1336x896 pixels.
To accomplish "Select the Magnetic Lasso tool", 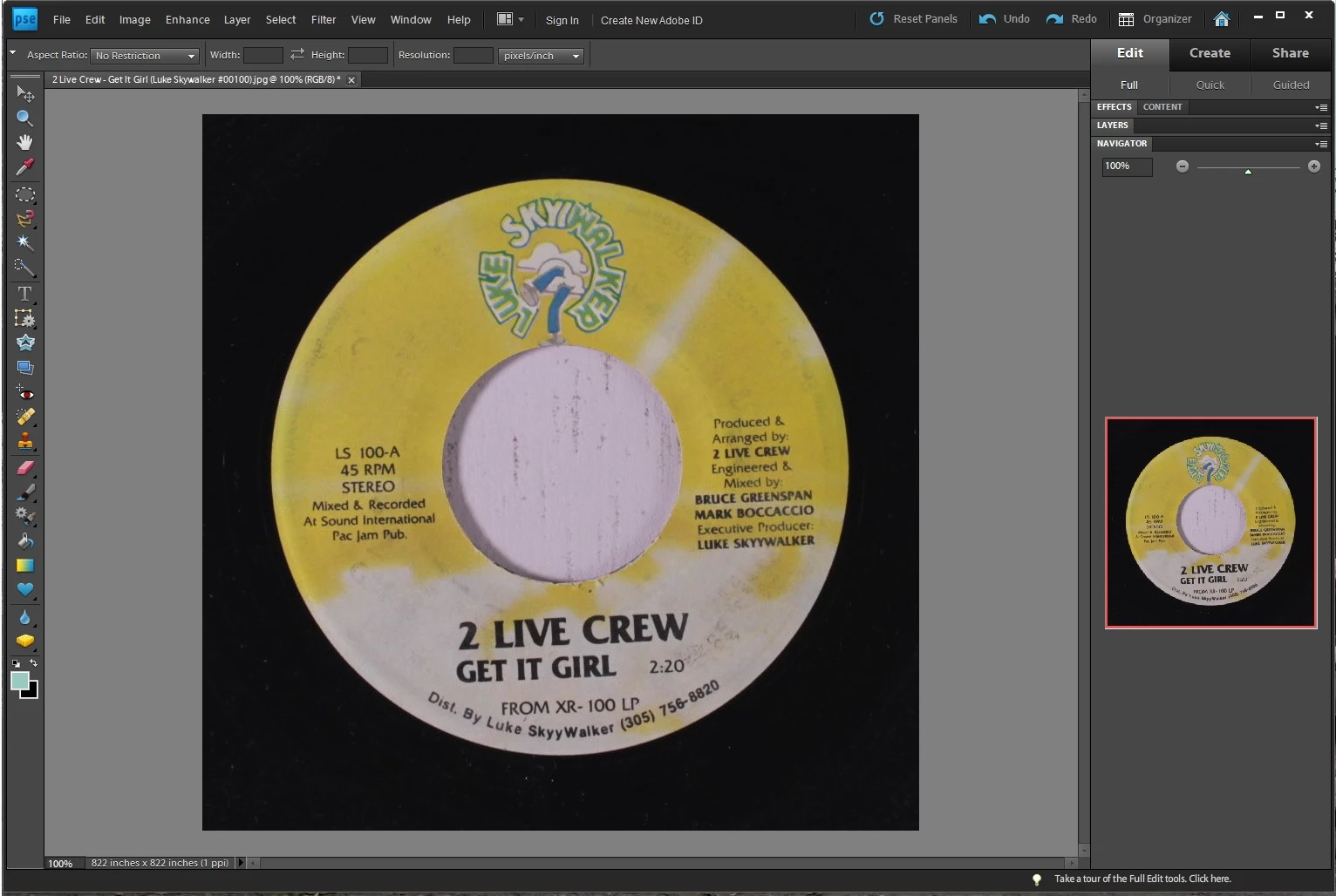I will 24,219.
